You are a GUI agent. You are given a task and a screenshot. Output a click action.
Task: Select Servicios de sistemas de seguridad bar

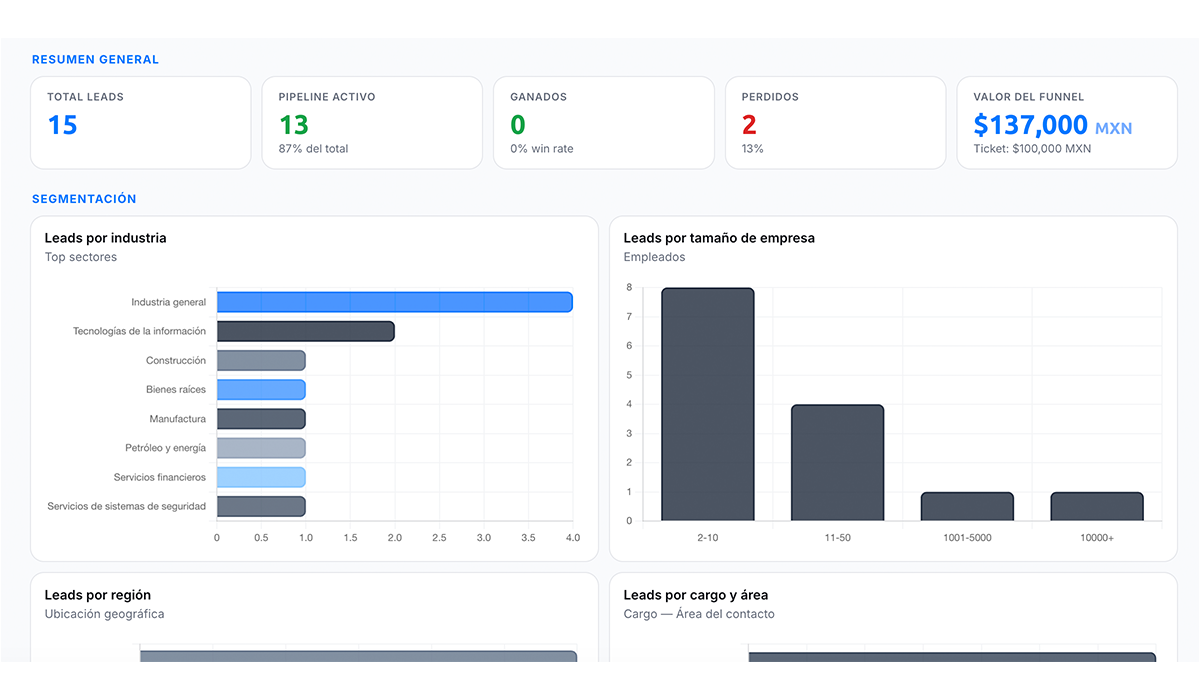click(261, 506)
